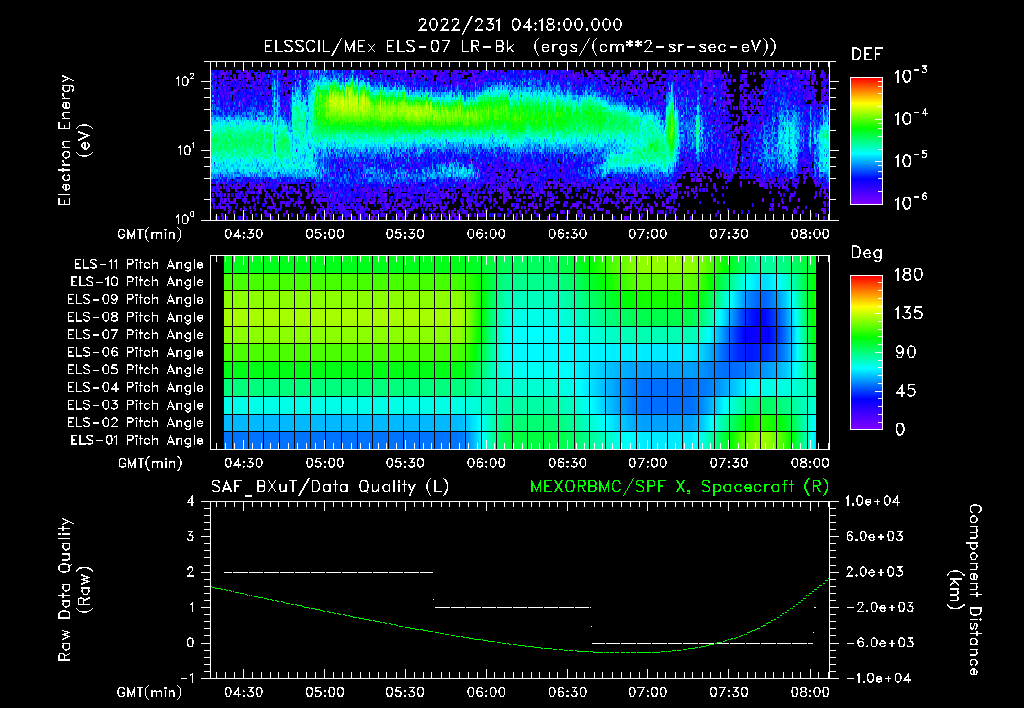Pick the ELS-05 Pitch Angle row label
Image resolution: width=1024 pixels, height=708 pixels.
pyautogui.click(x=135, y=370)
